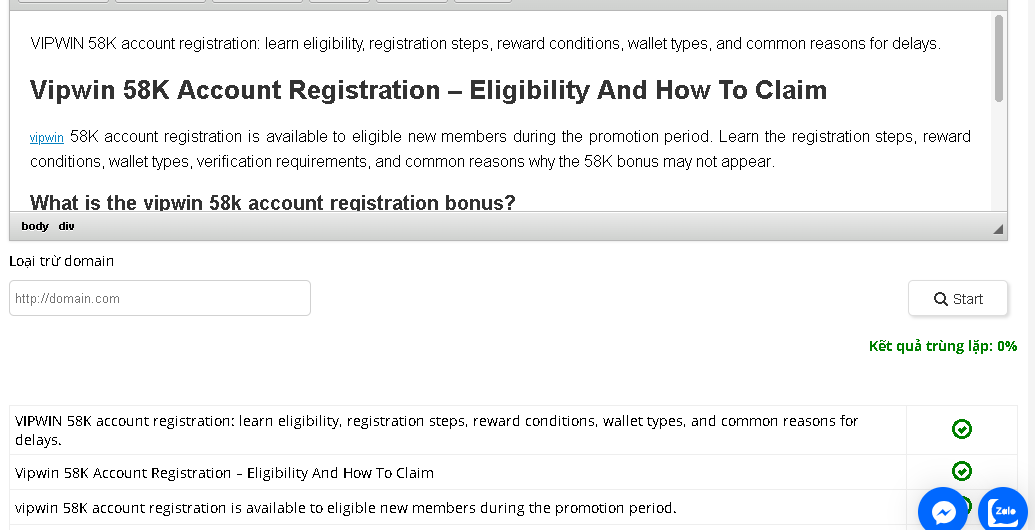Open the Messenger chat bubble icon
Image resolution: width=1035 pixels, height=530 pixels.
(943, 512)
